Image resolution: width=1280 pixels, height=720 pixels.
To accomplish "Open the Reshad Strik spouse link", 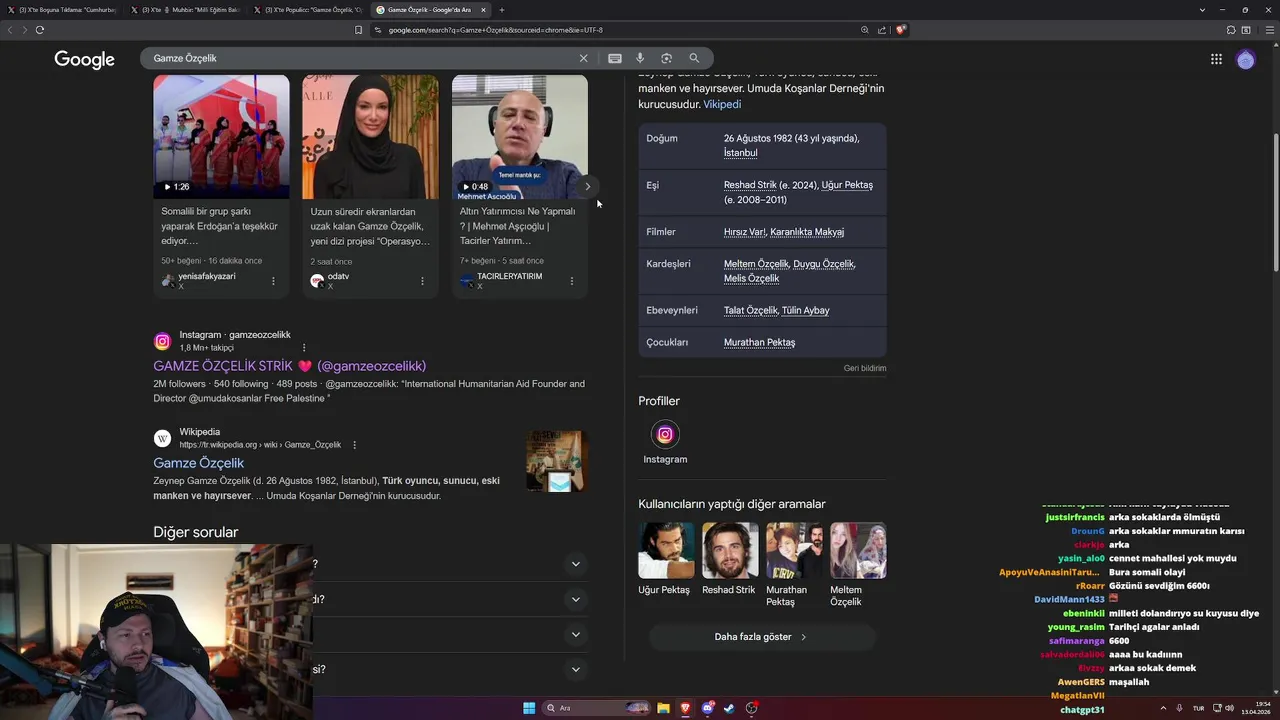I will tap(750, 185).
